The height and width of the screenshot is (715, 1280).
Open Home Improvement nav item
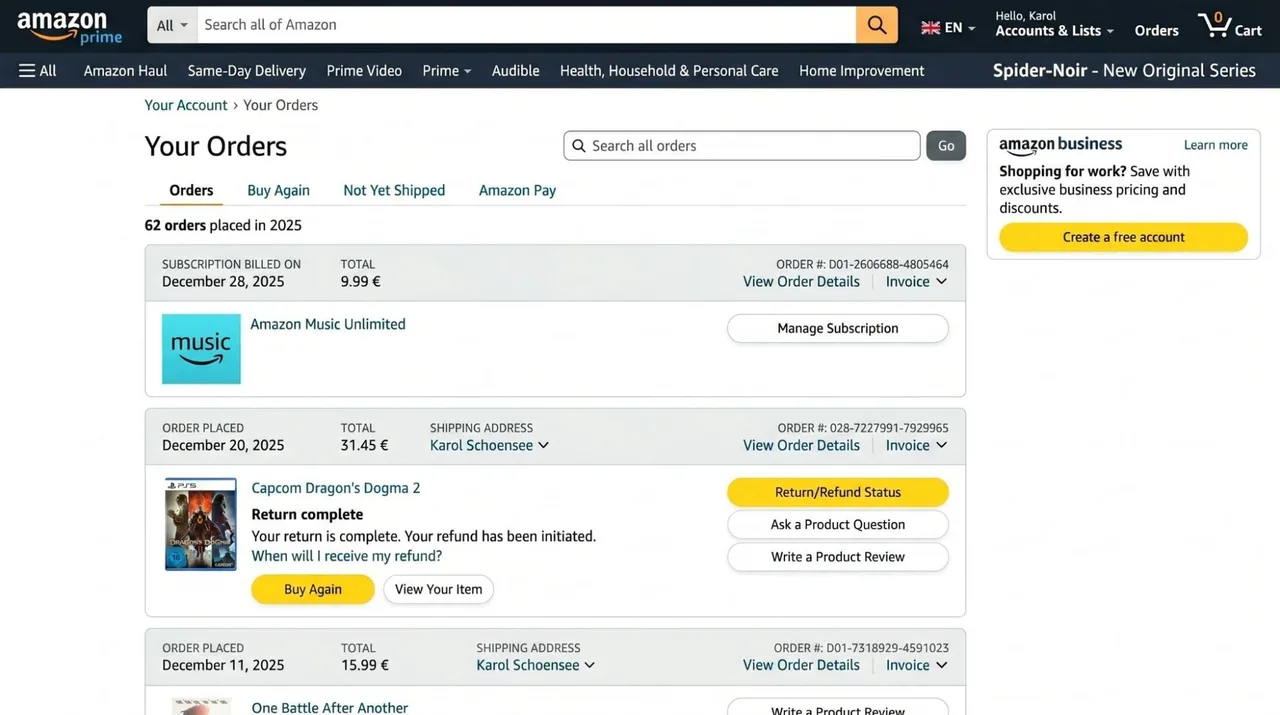tap(861, 71)
